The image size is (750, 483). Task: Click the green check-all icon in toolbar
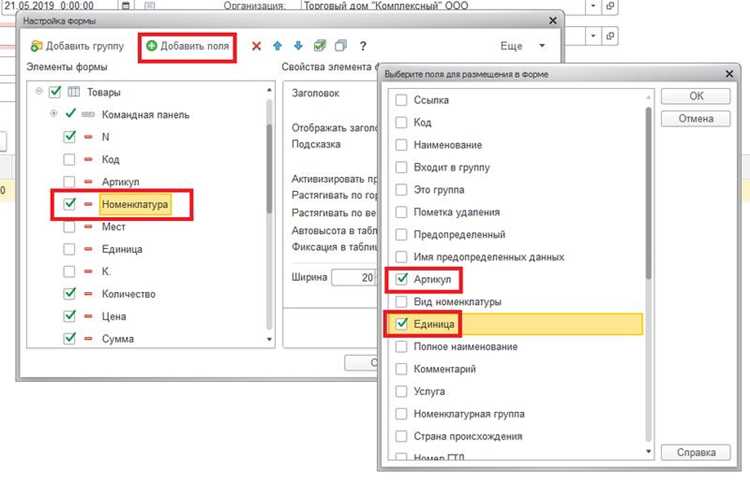pos(320,46)
